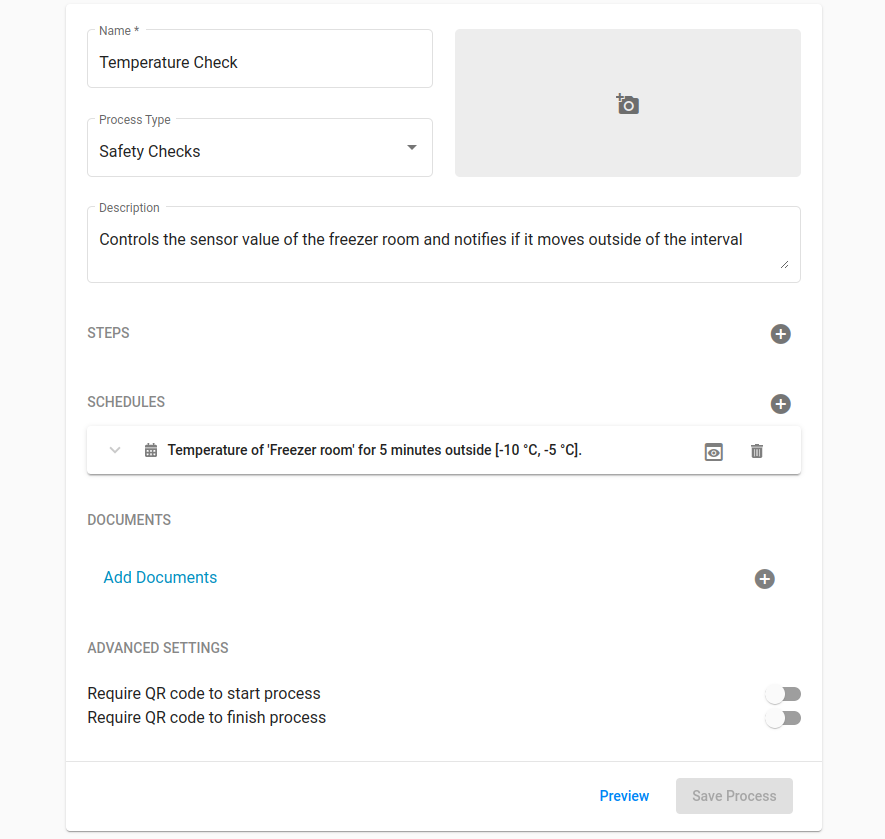Click the add photo camera icon
This screenshot has height=839, width=885.
point(627,104)
